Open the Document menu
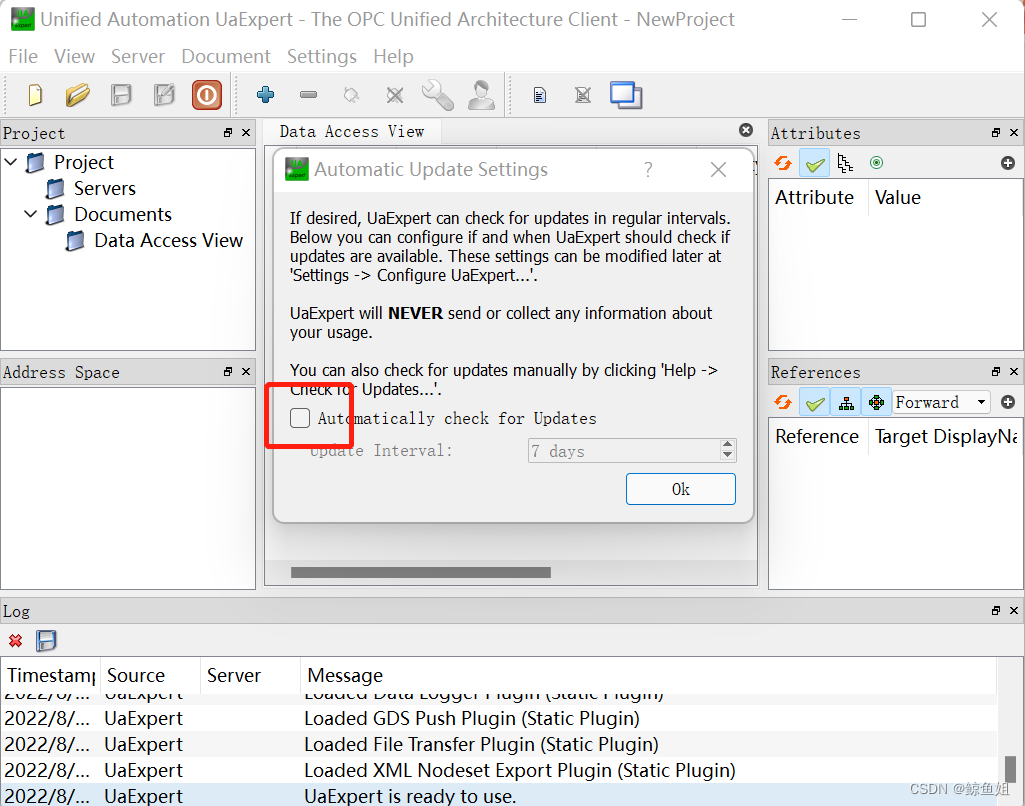 click(x=226, y=57)
